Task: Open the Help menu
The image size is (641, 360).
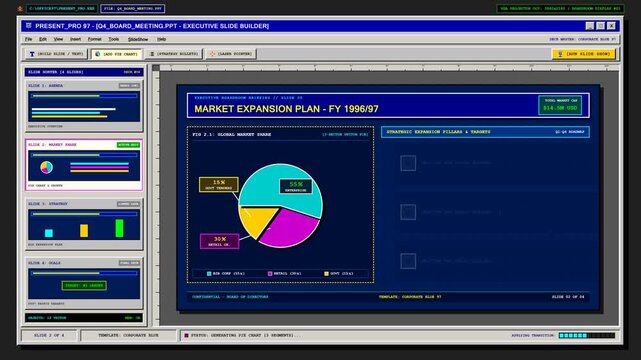Action: click(161, 39)
